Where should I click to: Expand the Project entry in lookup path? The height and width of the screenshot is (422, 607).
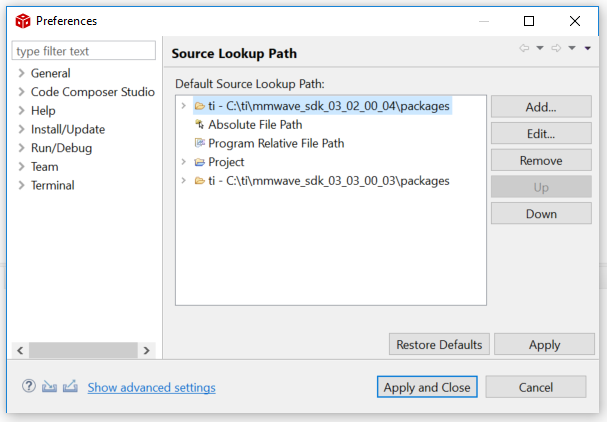(183, 162)
